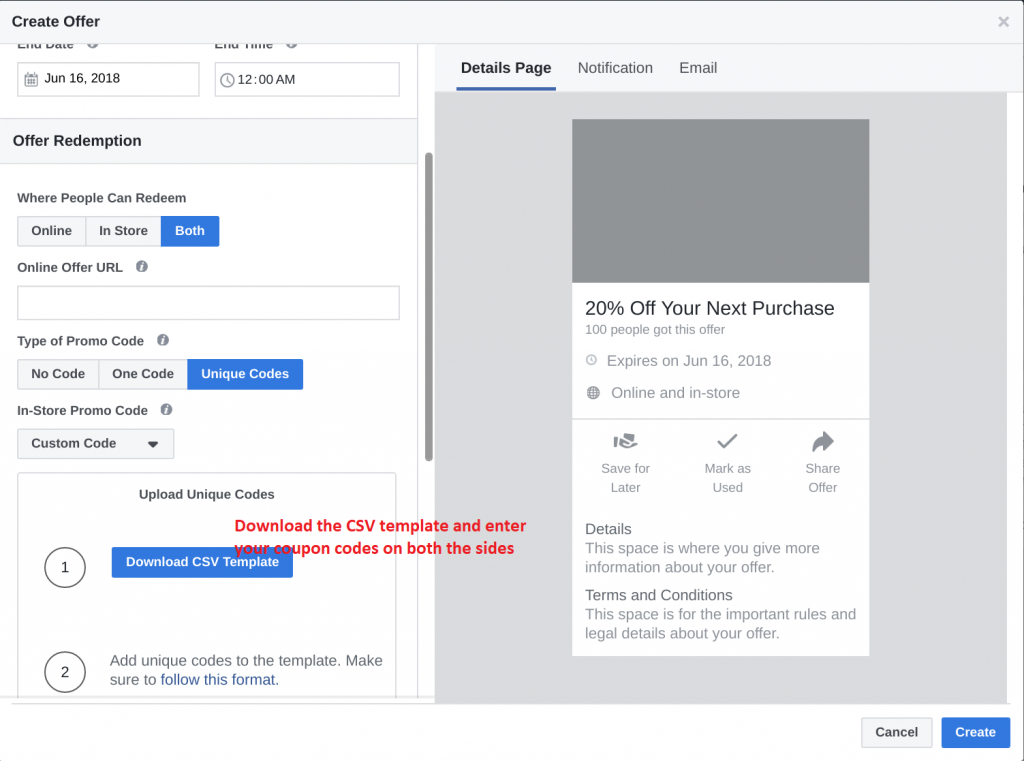Click the help icon next to Type of Promo Code
1024x761 pixels.
(163, 340)
